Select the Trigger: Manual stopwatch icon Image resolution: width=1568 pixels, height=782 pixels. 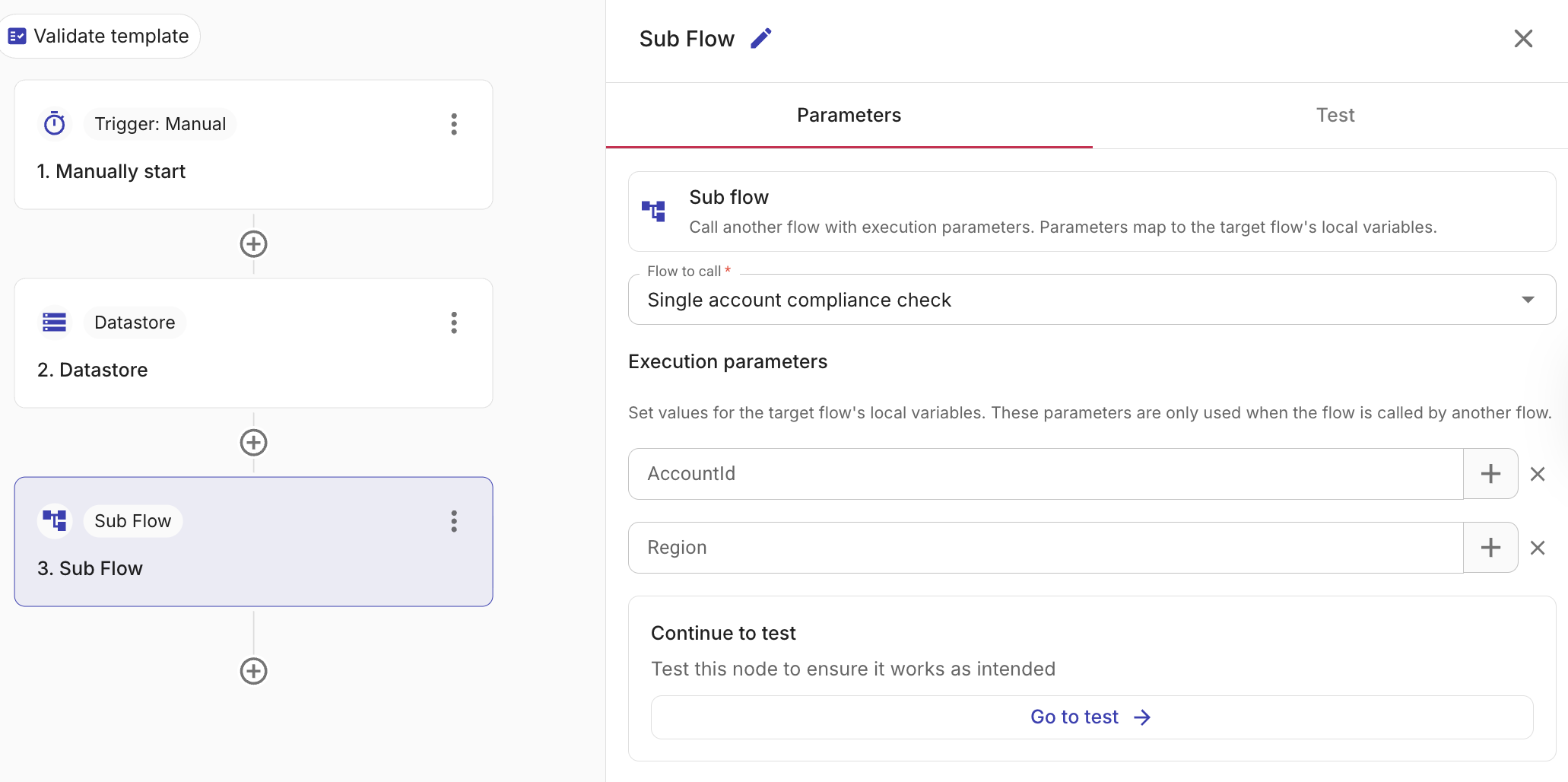coord(54,123)
